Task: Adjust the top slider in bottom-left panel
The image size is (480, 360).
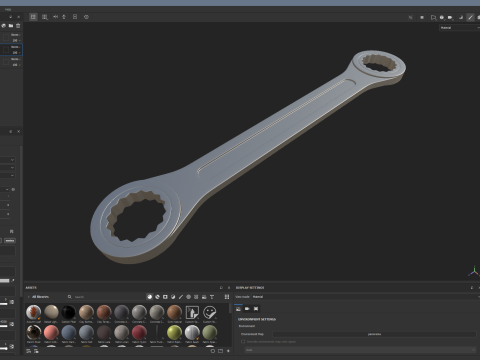Action: point(4,303)
